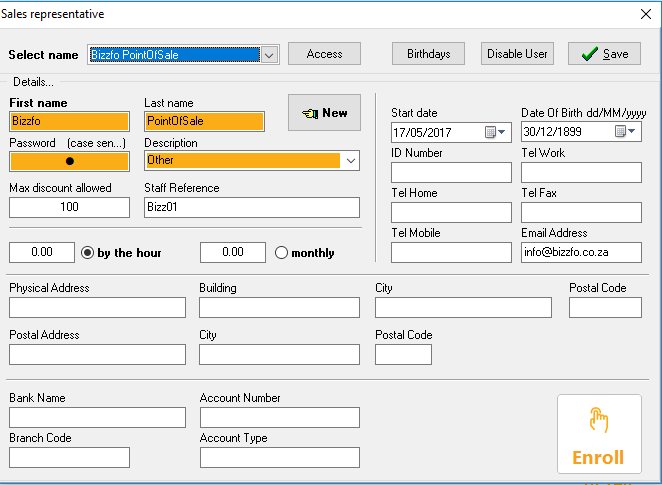Screen dimensions: 662x485
Task: Click the Postal Address field
Action: (x=97, y=354)
